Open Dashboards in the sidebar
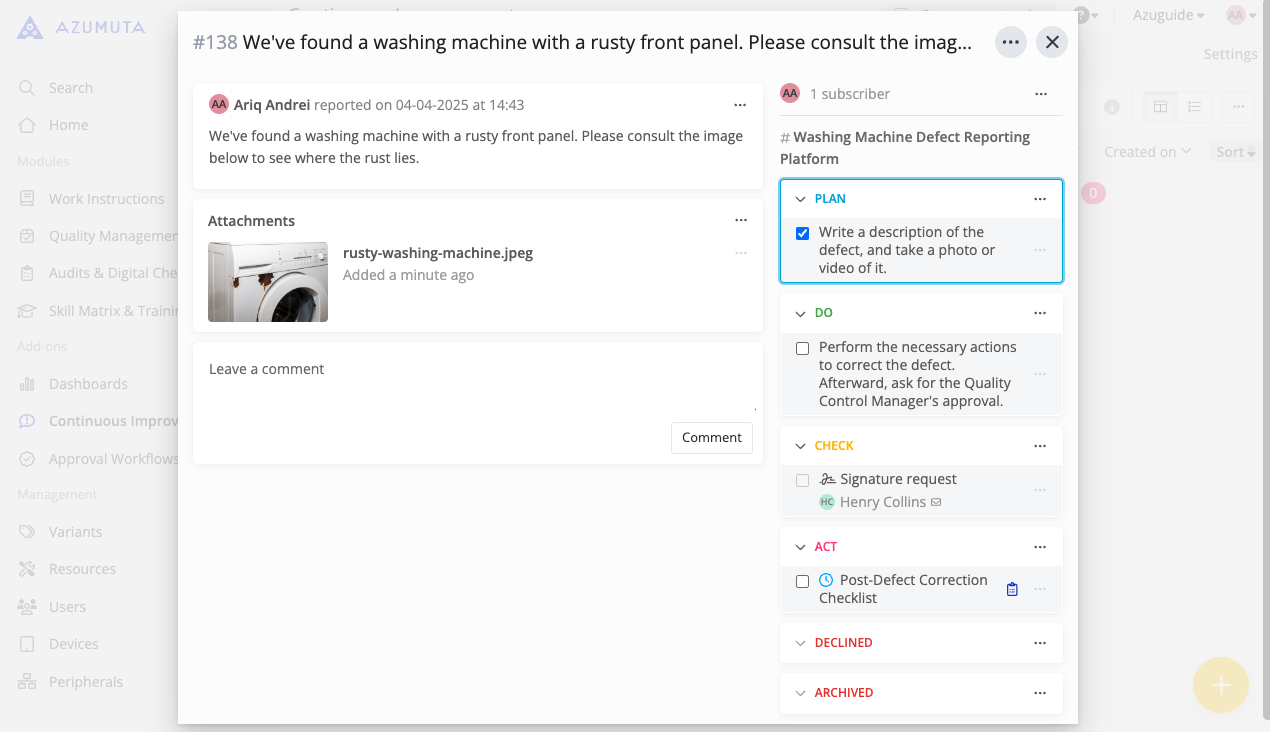Screen dimensions: 1270x732 [x=88, y=384]
